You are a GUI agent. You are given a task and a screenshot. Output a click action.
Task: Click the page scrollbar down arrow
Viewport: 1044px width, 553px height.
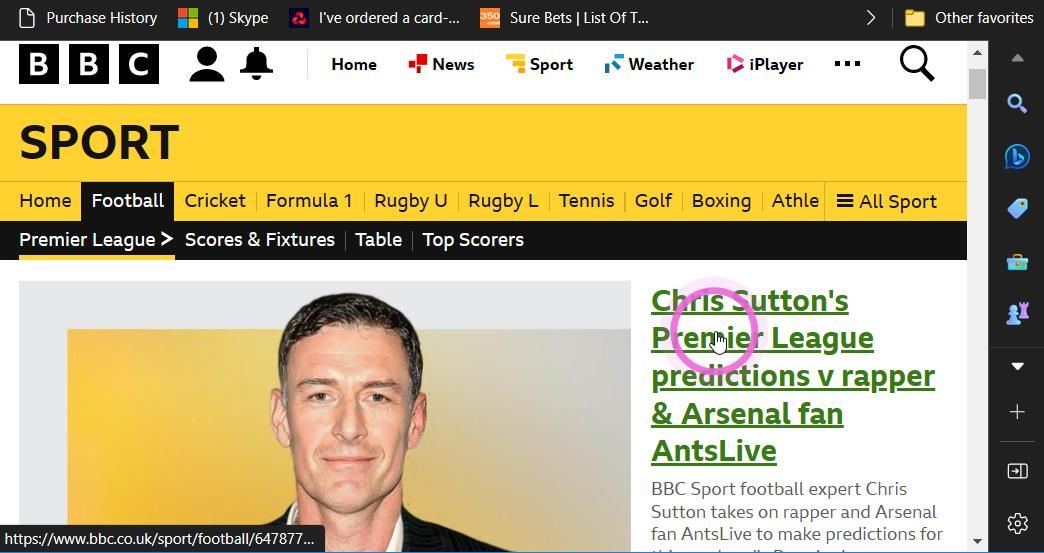pyautogui.click(x=977, y=541)
